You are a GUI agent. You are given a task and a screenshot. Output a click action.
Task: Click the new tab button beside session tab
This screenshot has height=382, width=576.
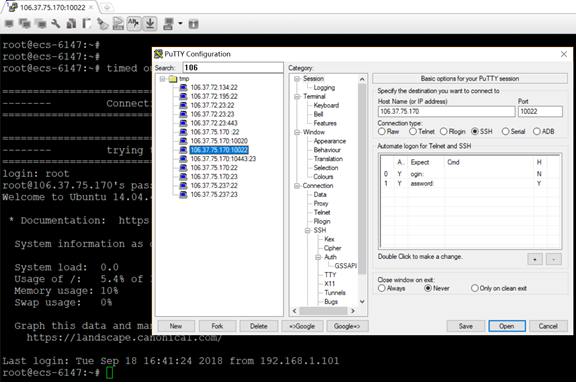106,7
